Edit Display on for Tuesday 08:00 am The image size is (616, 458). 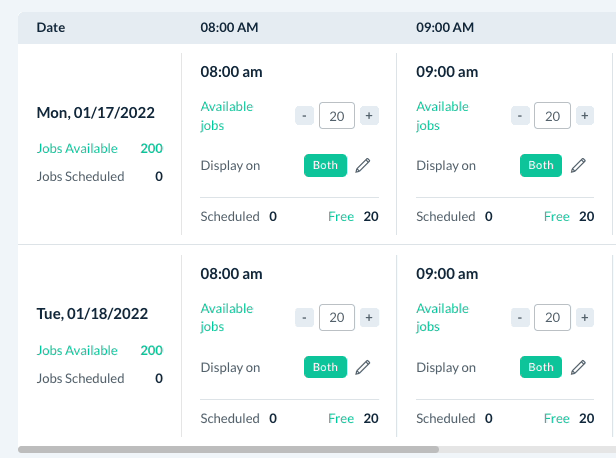pyautogui.click(x=363, y=367)
